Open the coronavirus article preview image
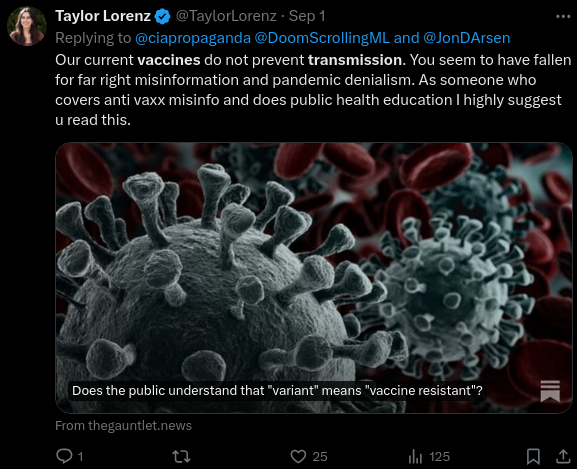 314,278
